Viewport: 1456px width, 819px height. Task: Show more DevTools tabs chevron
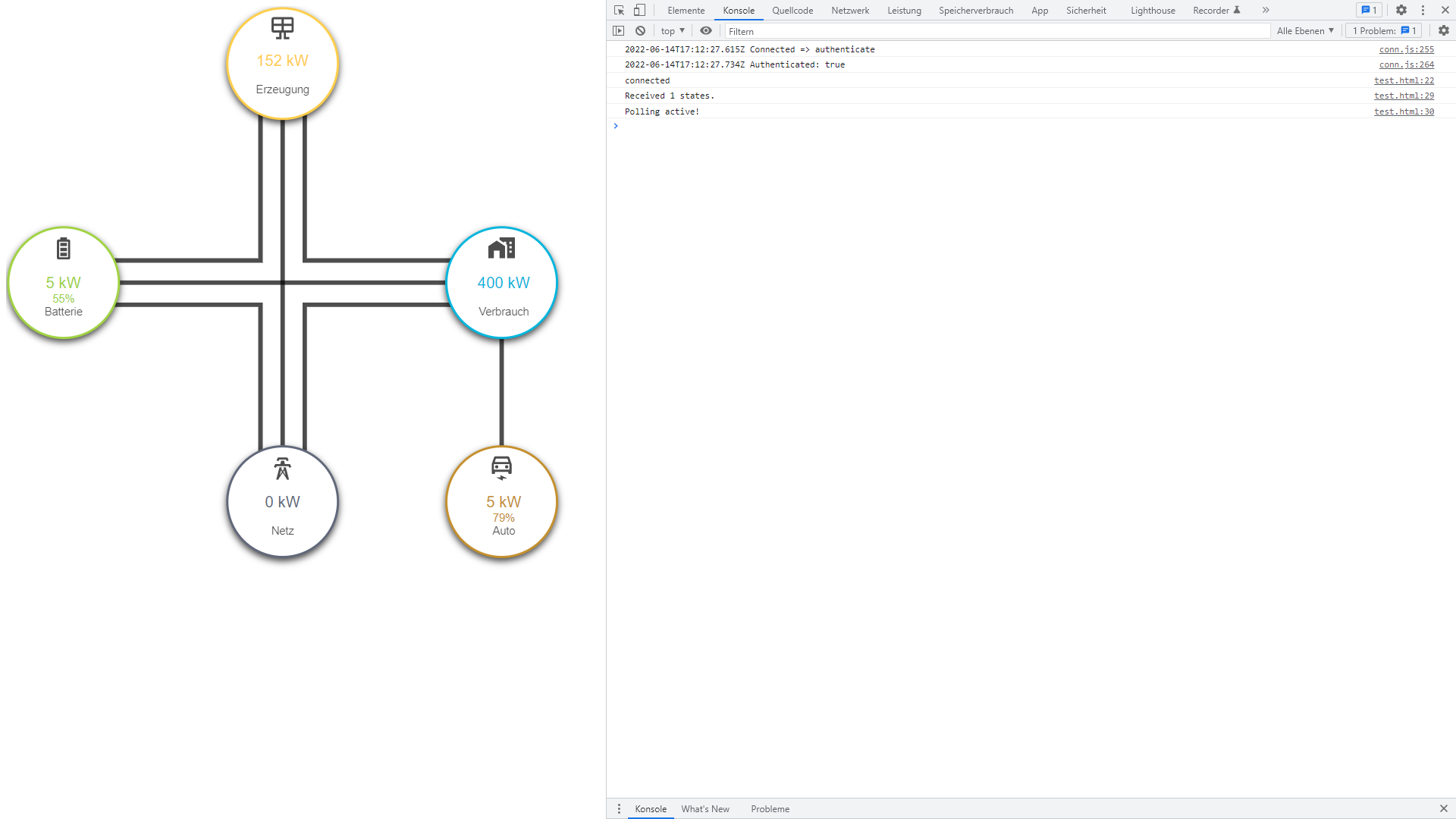click(1266, 10)
